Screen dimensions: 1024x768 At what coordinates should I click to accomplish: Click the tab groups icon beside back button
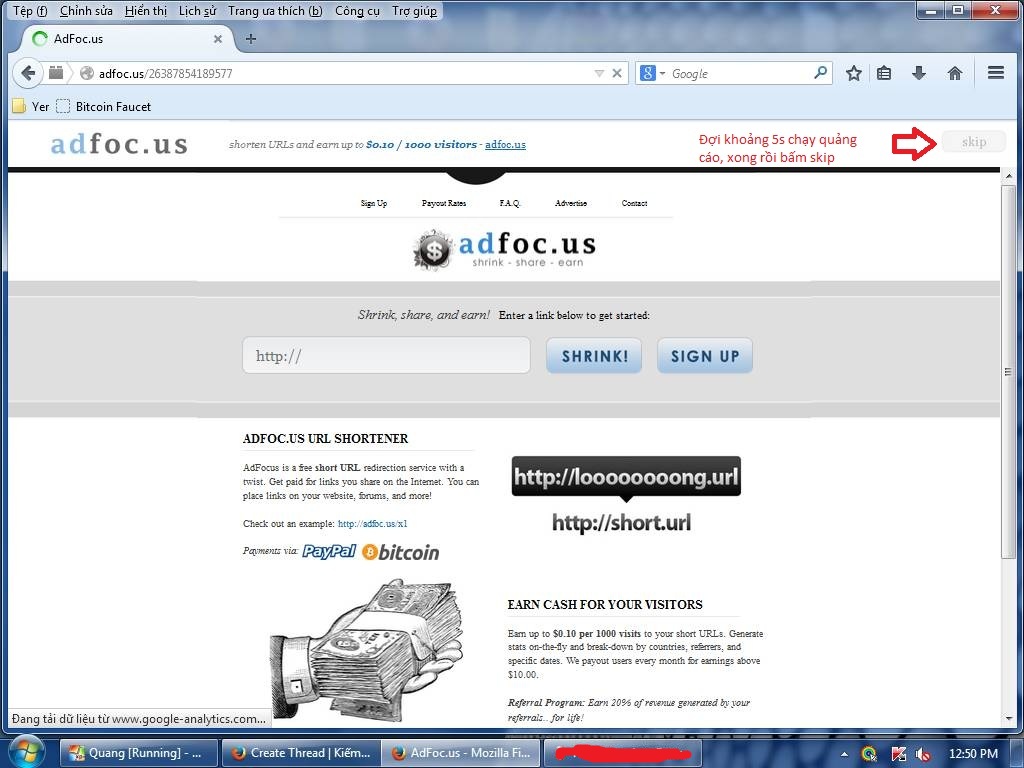[x=56, y=72]
